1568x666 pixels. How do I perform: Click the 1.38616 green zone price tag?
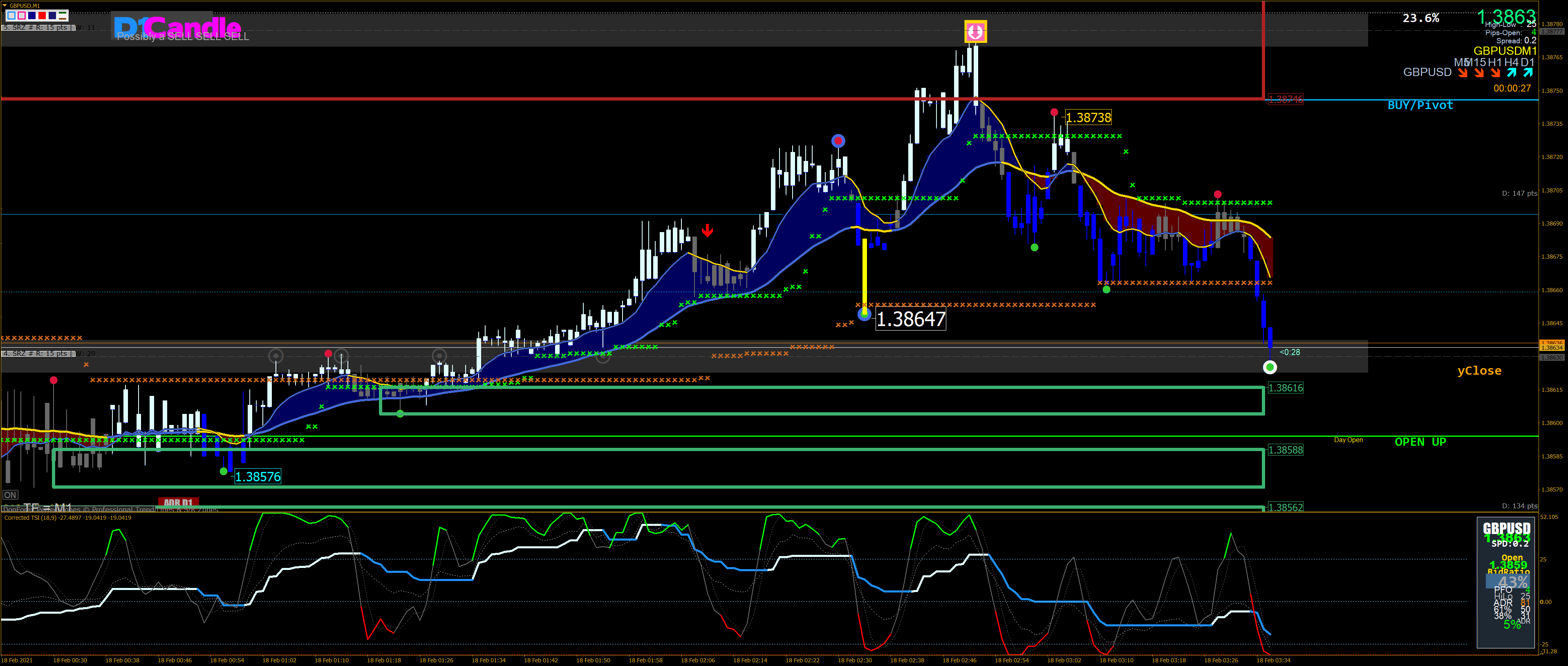click(x=1285, y=388)
